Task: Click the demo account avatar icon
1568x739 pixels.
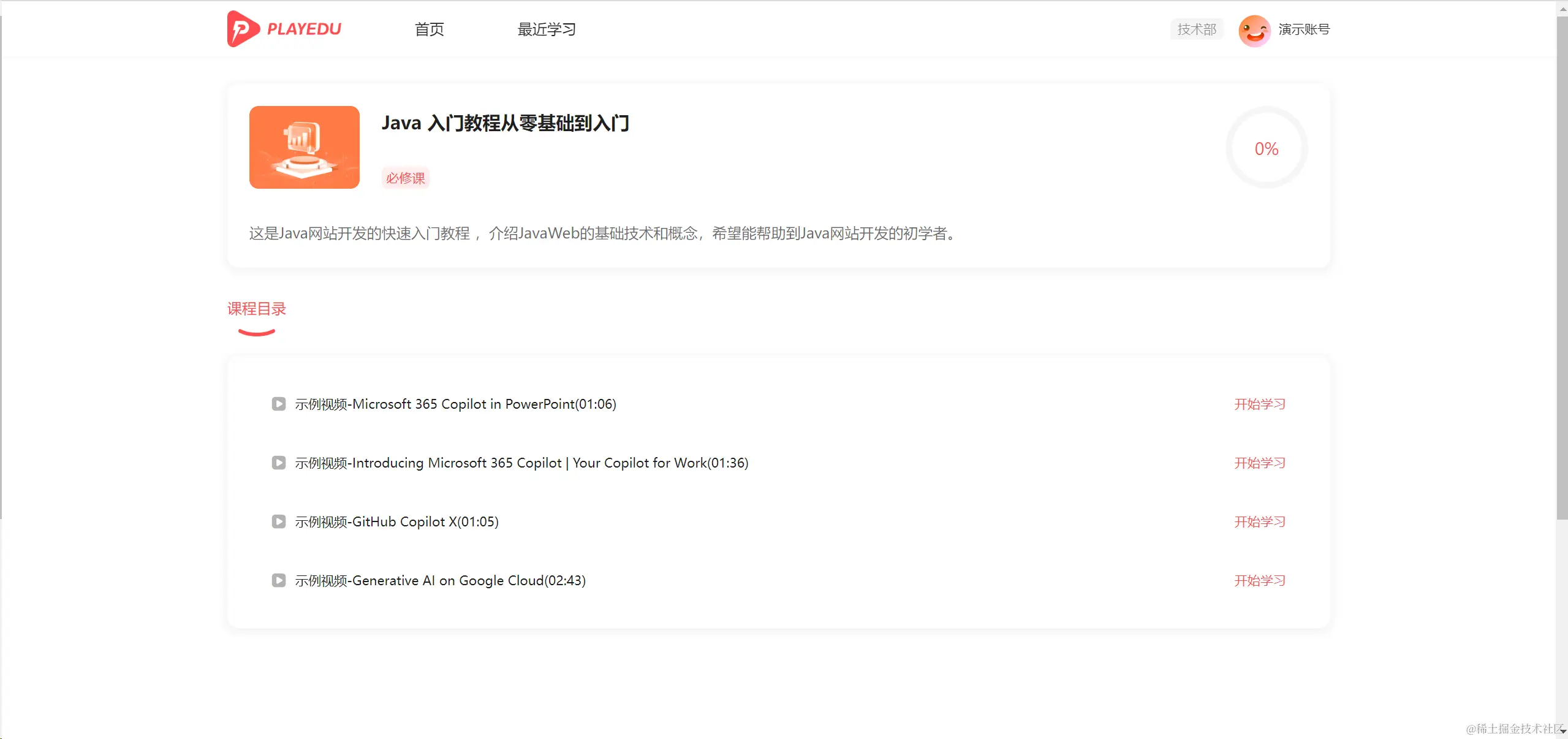Action: 1254,30
